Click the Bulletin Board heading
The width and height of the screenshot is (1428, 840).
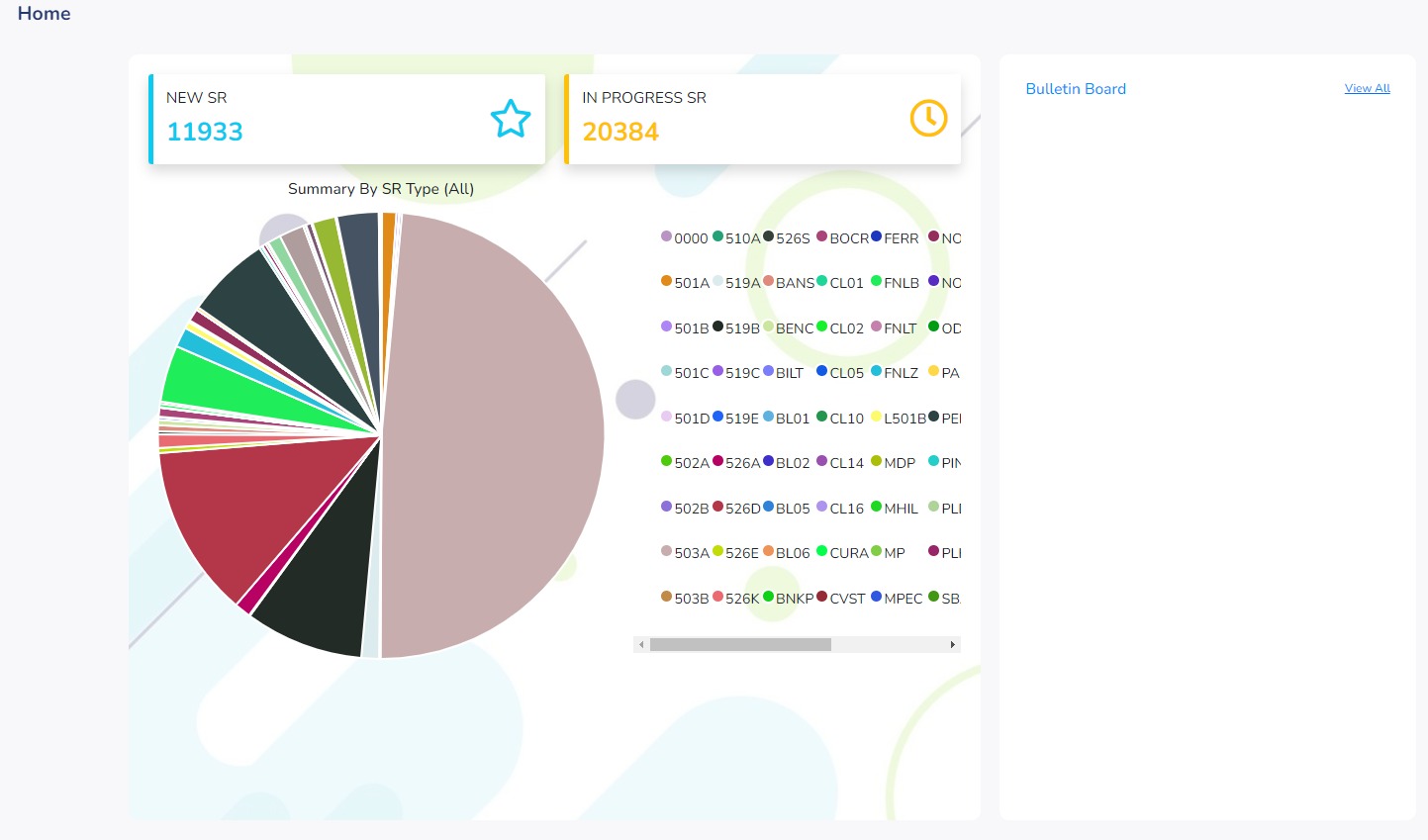tap(1076, 89)
